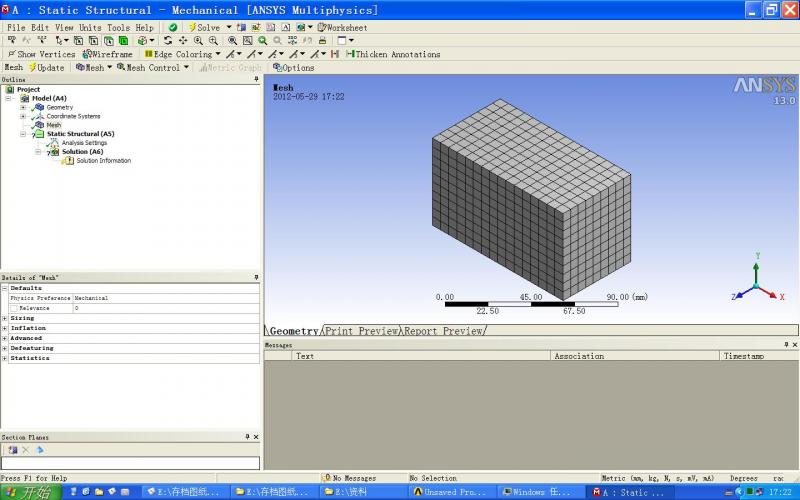This screenshot has width=800, height=500.
Task: Open the viewports layout dropdown
Action: click(351, 40)
